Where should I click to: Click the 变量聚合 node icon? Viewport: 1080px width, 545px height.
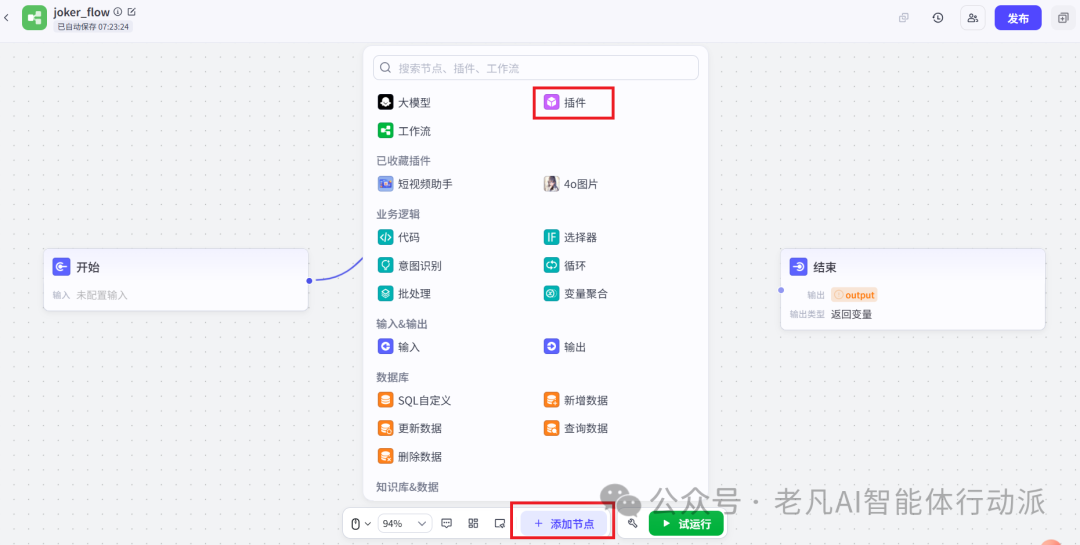click(551, 294)
